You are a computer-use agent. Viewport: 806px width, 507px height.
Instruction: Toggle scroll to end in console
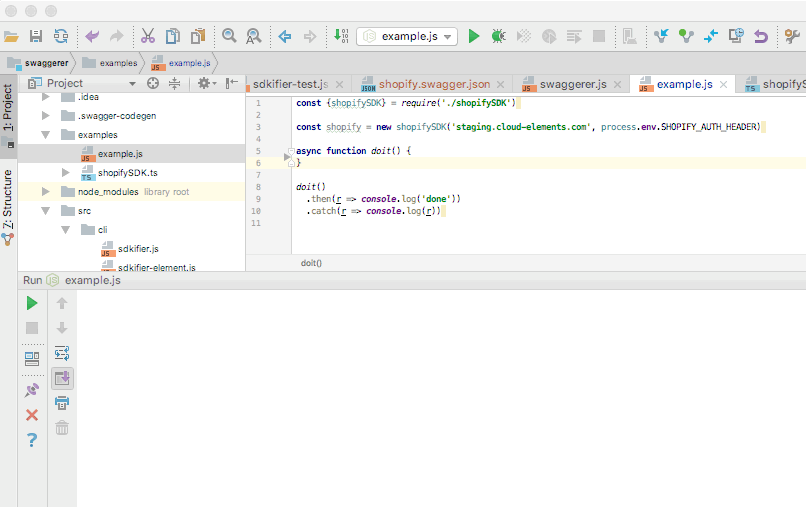pyautogui.click(x=62, y=378)
